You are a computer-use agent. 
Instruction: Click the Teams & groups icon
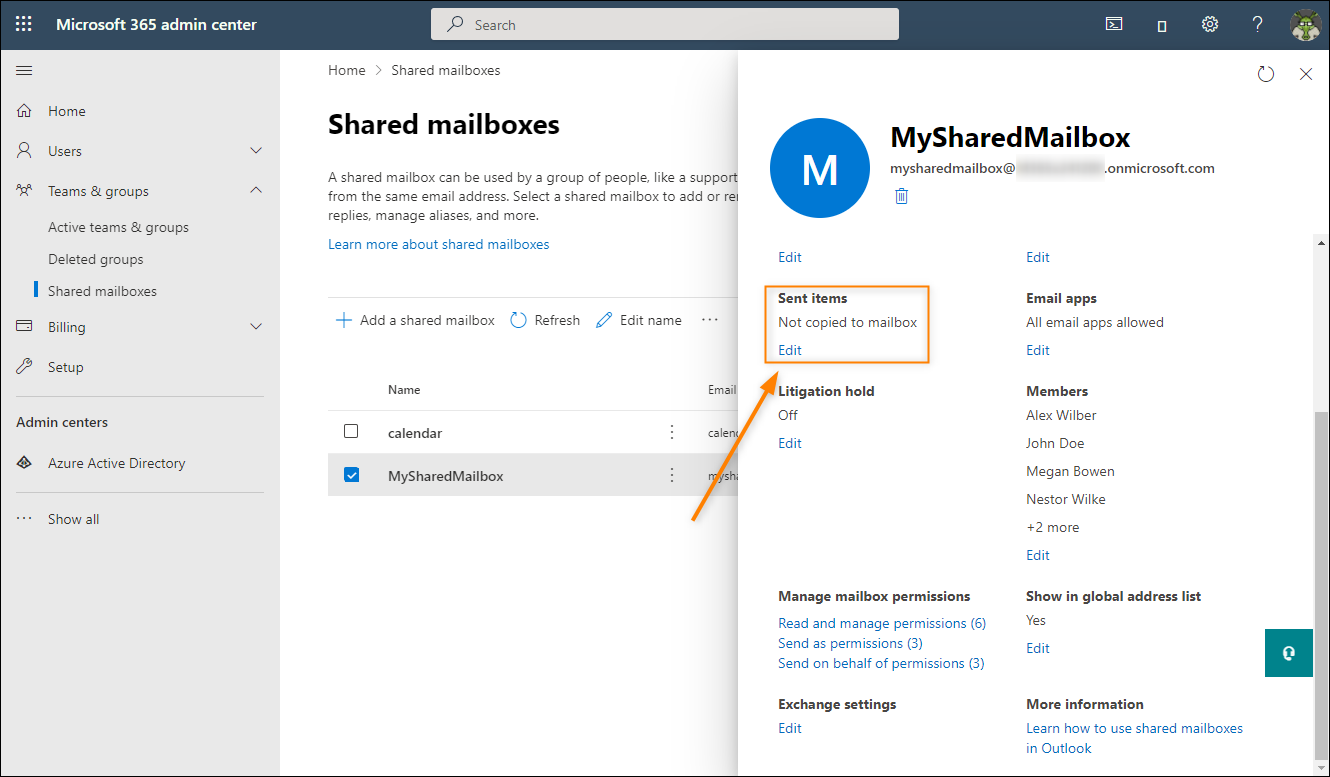pyautogui.click(x=25, y=191)
